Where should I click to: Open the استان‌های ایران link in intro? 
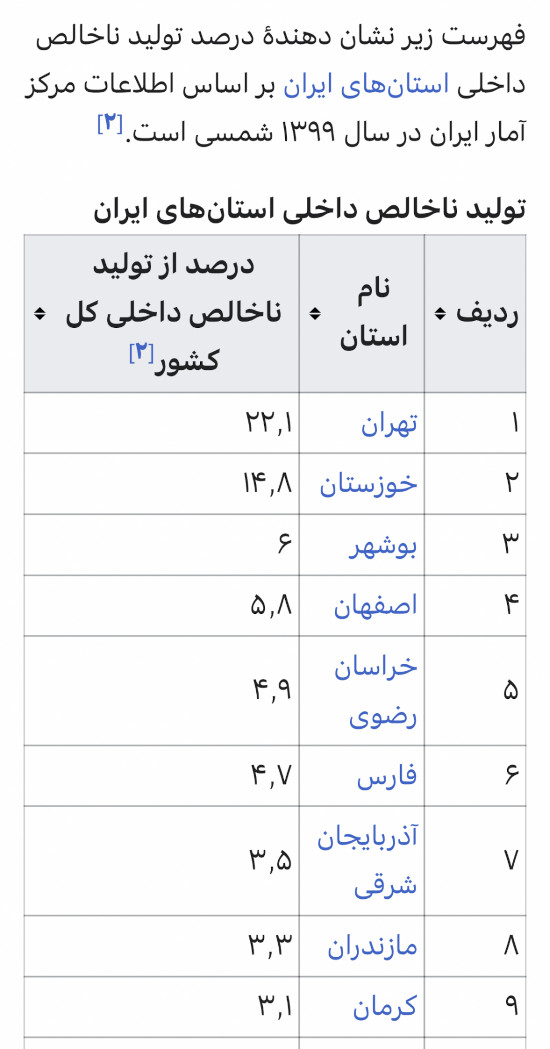(366, 86)
